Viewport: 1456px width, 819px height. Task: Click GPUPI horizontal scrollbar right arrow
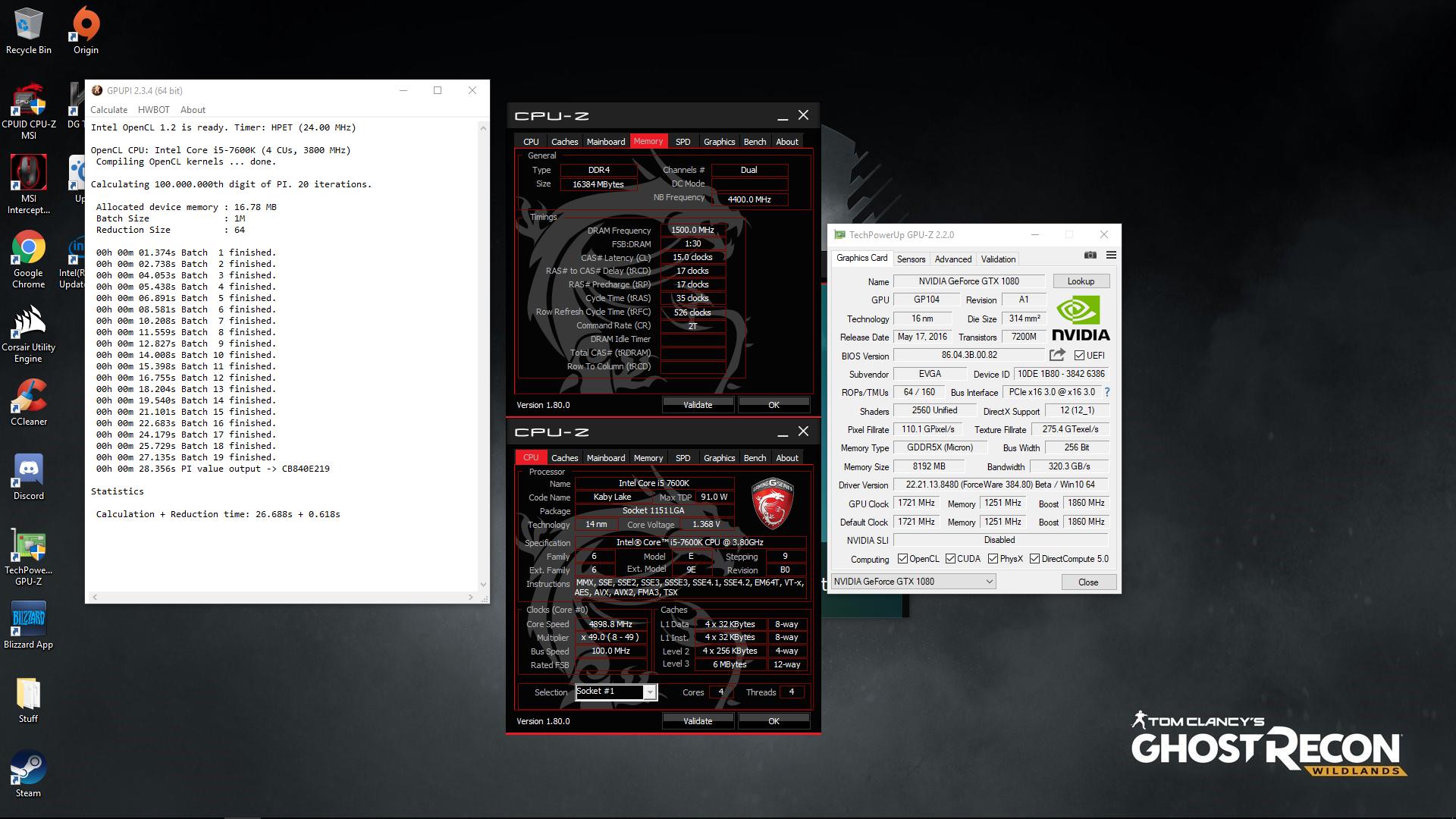click(471, 598)
